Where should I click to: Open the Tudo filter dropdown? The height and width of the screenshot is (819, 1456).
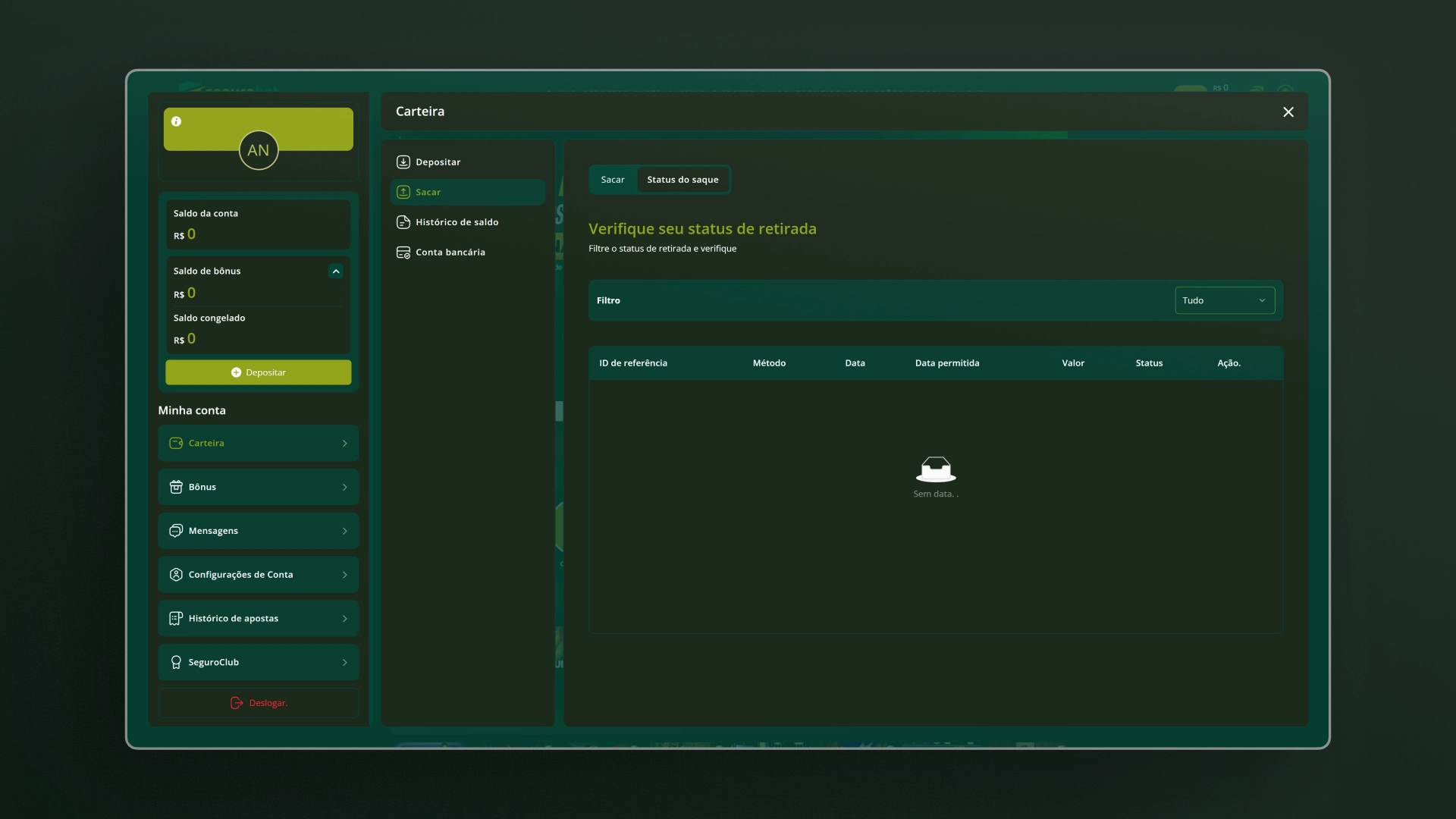(1223, 300)
